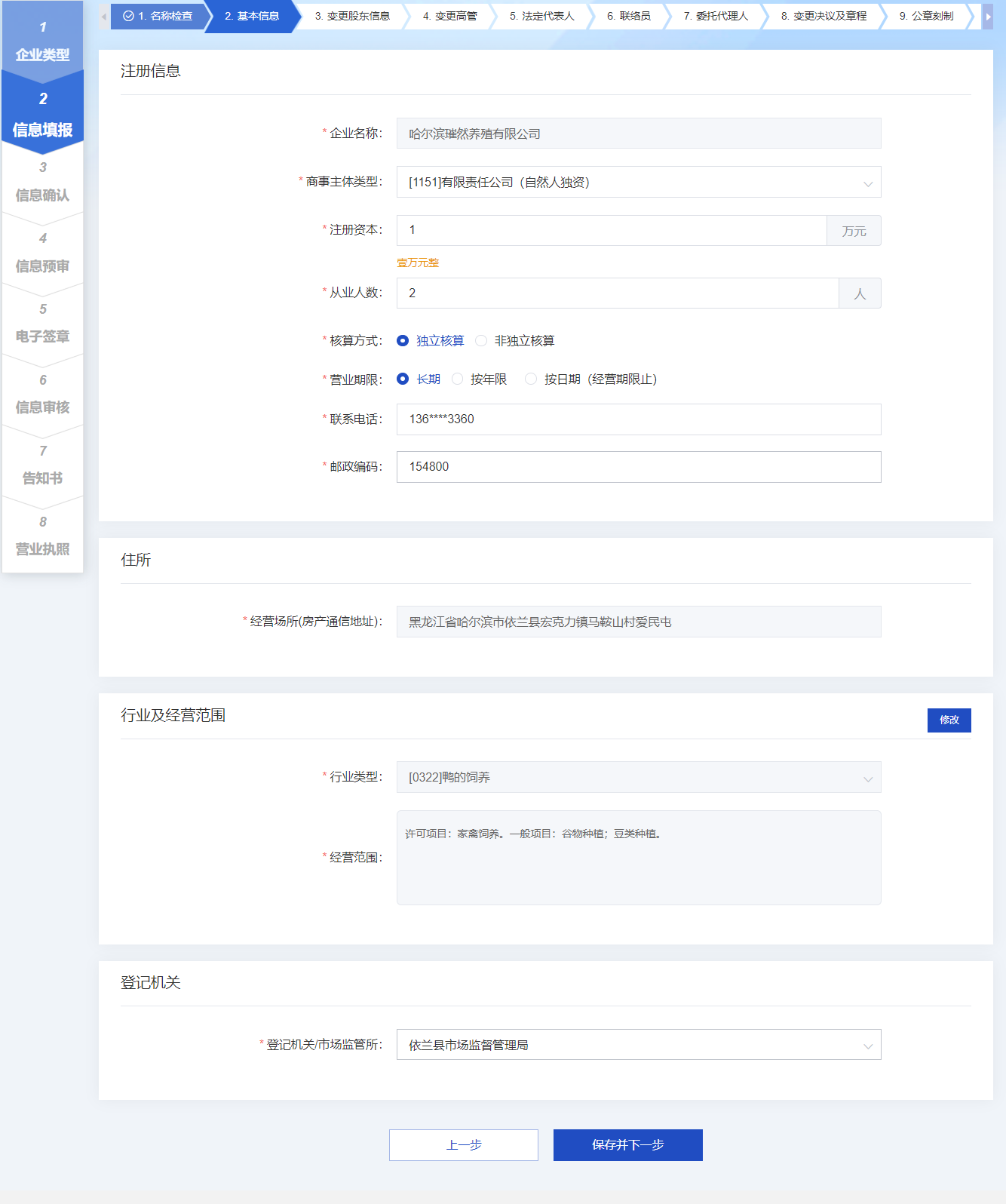The height and width of the screenshot is (1204, 1006).
Task: Select sidebar step 3 信息确认
Action: coord(43,183)
